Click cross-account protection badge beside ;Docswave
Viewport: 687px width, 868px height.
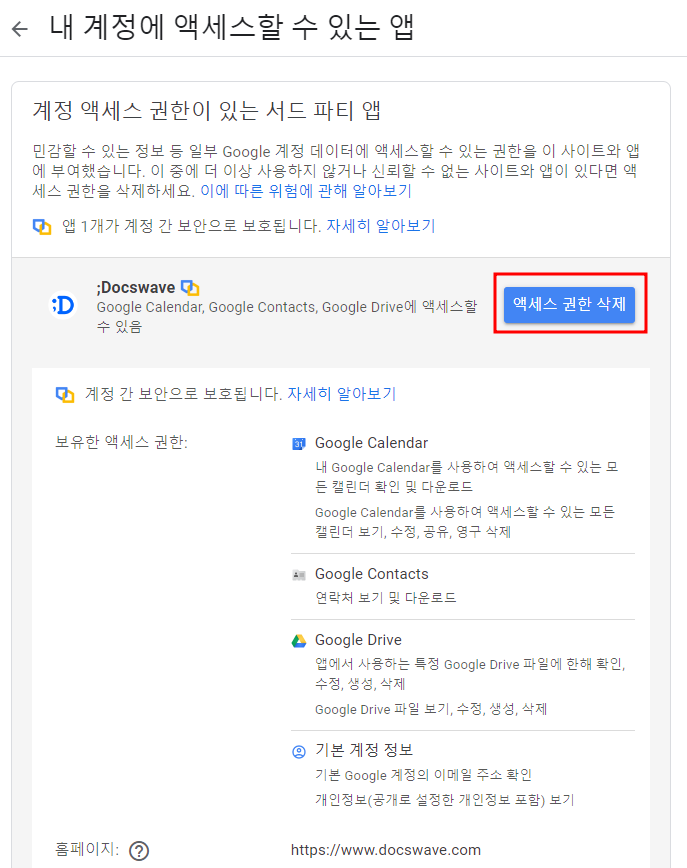point(190,288)
